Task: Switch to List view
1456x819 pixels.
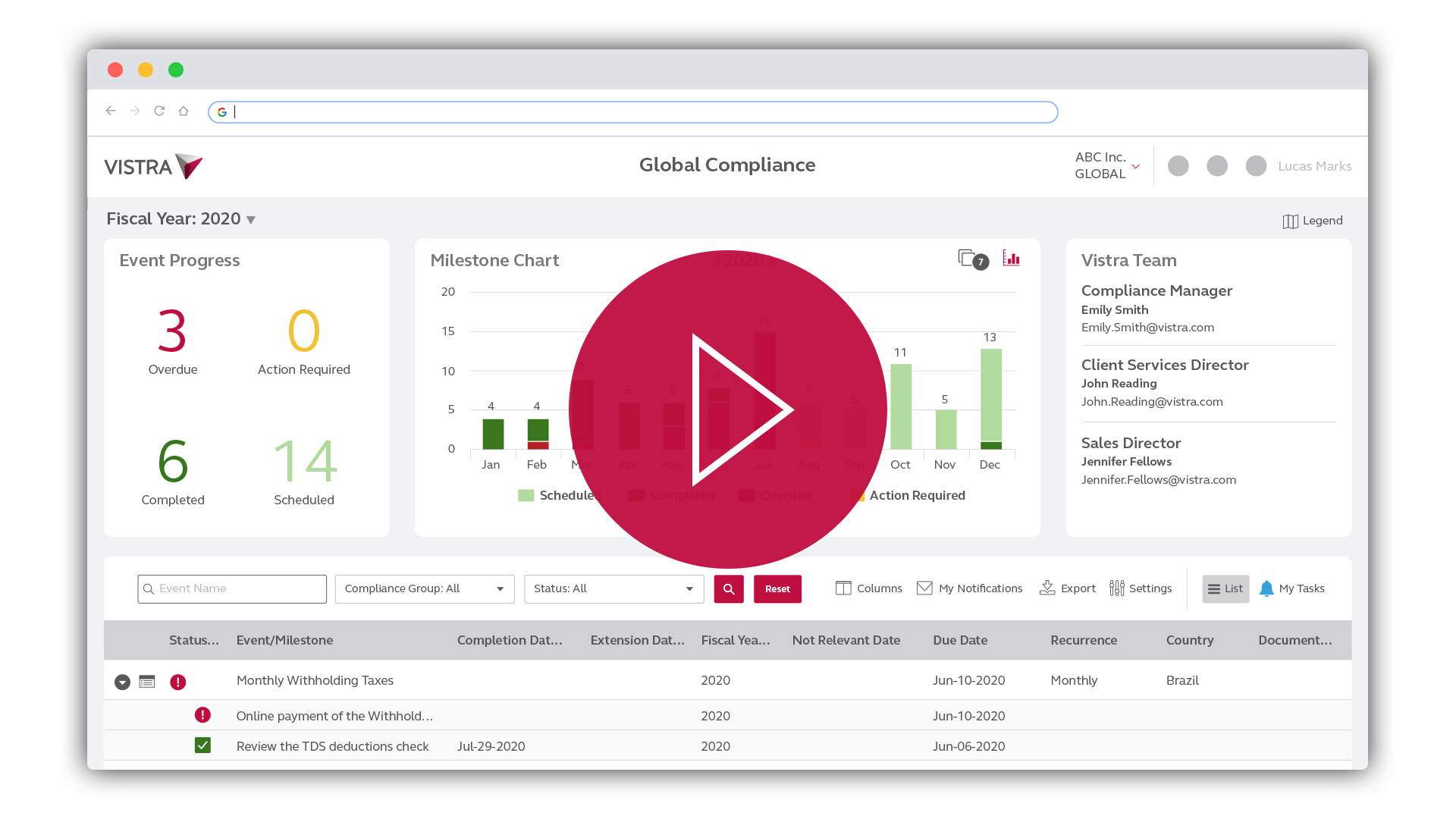Action: point(1225,588)
